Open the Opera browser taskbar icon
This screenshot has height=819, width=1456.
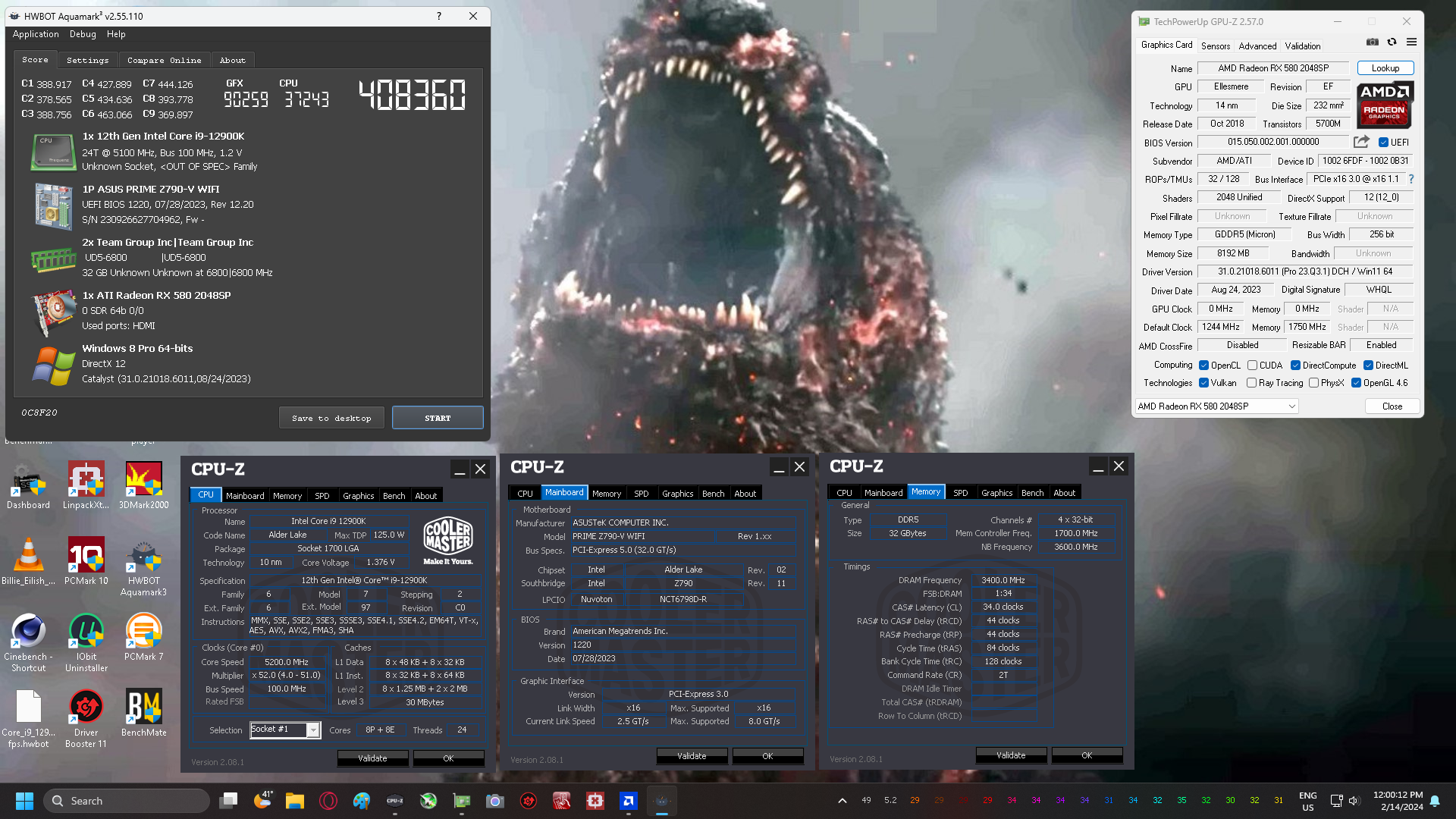tap(328, 801)
